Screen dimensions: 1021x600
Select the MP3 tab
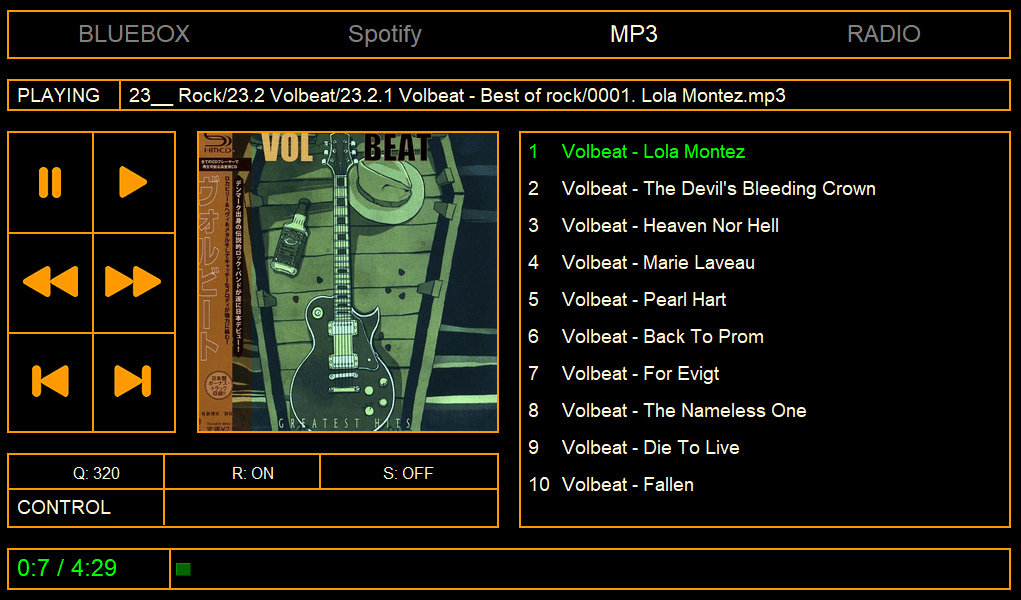click(x=634, y=34)
